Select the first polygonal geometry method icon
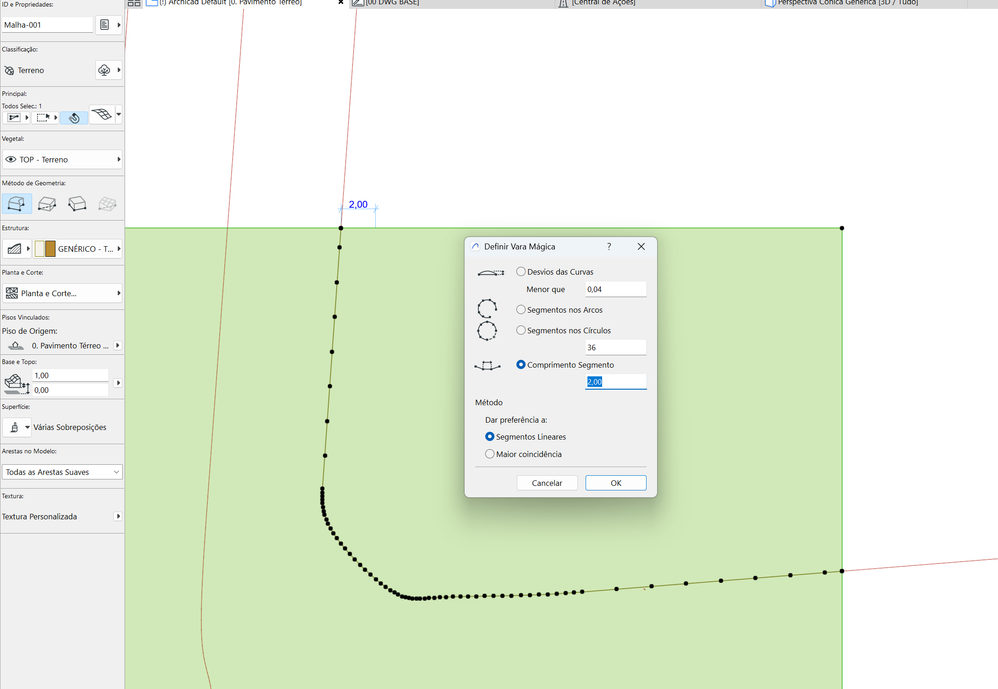The height and width of the screenshot is (689, 998). [x=17, y=204]
